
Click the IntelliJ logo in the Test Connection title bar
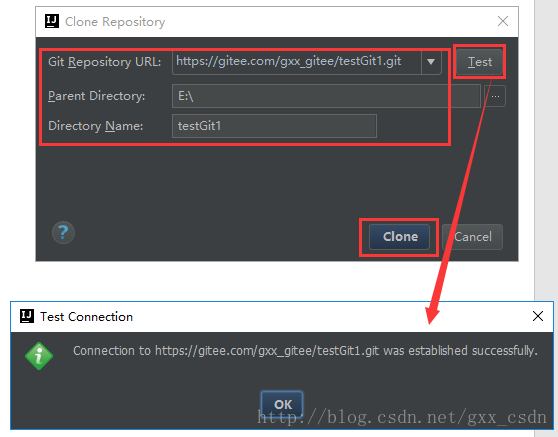click(27, 316)
